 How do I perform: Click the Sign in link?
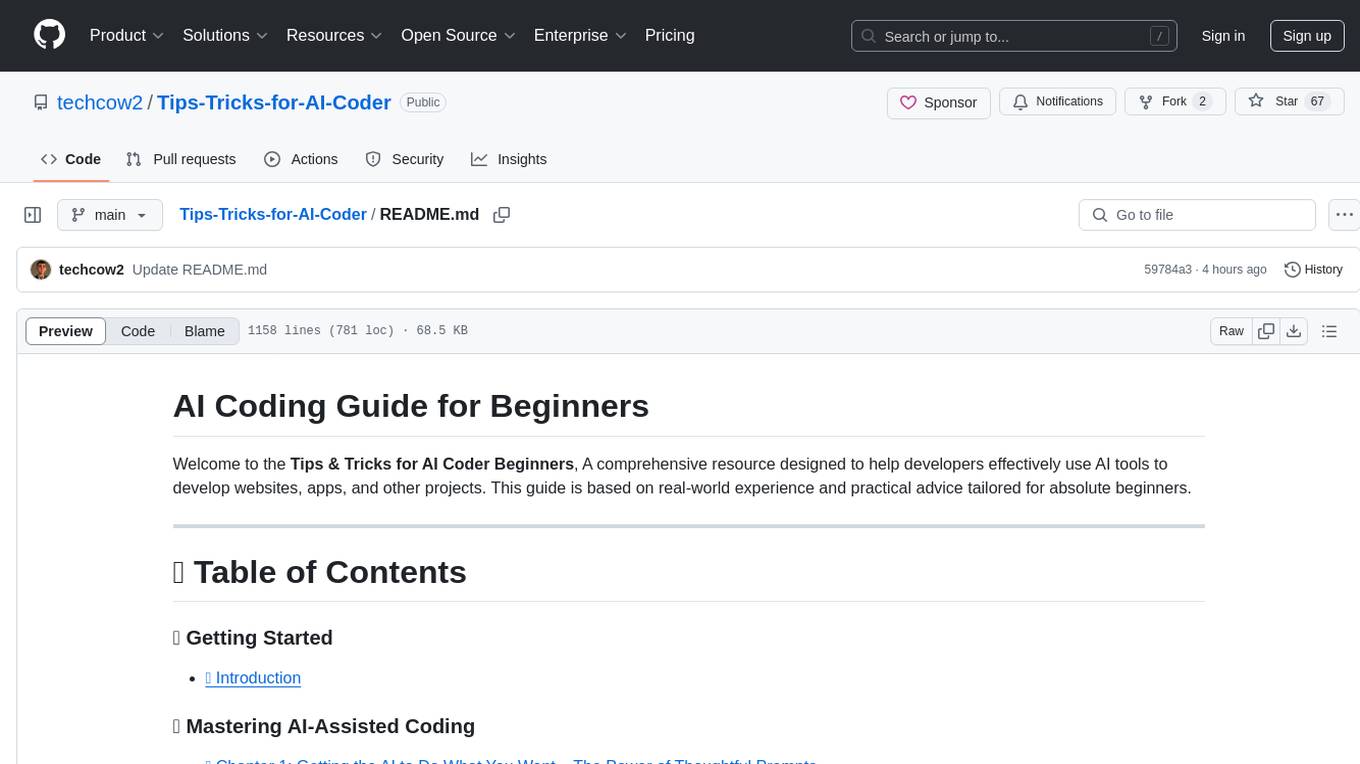(1223, 36)
